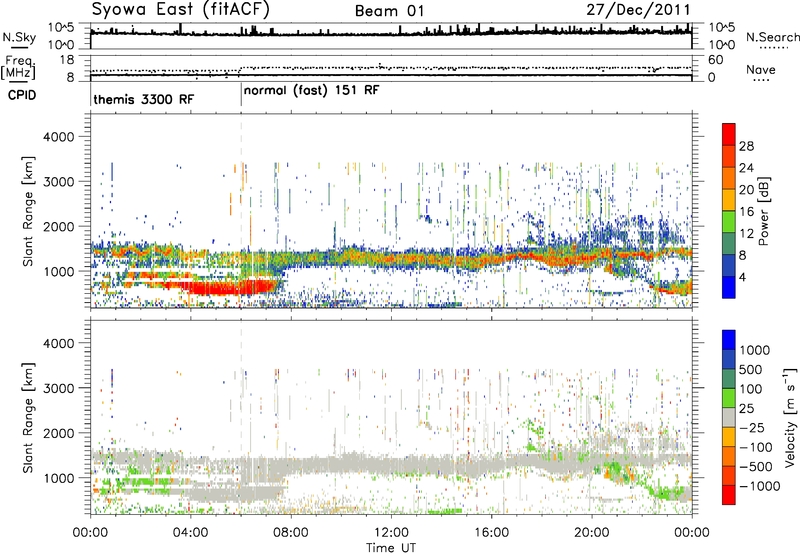This screenshot has height=554, width=800.
Task: Click the '28' value on the Power colorbar
Action: coord(746,146)
